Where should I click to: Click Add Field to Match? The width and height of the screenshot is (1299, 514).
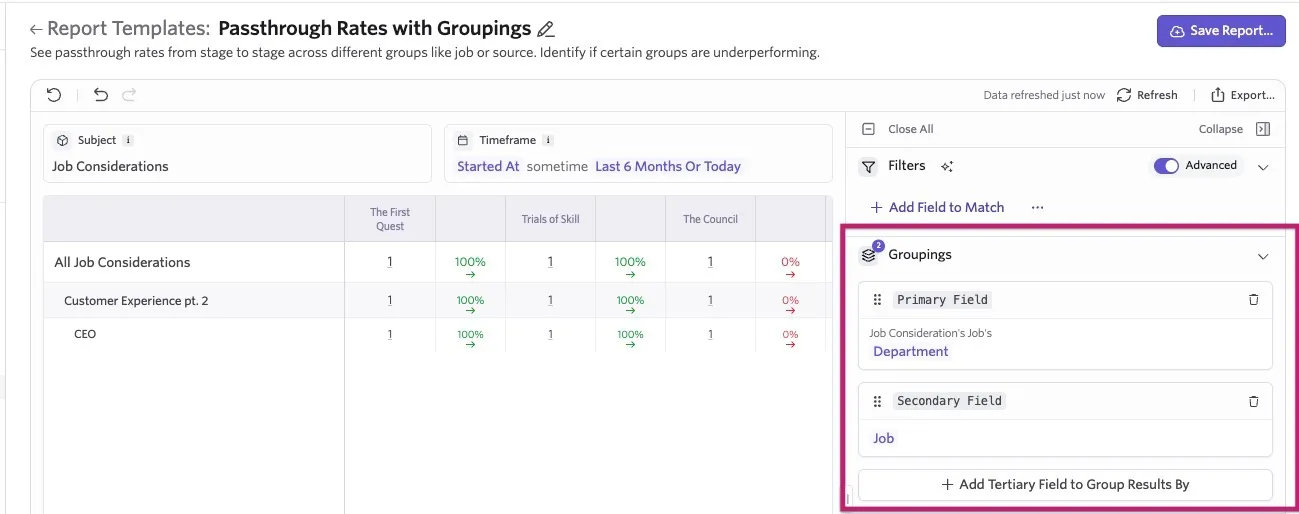937,207
